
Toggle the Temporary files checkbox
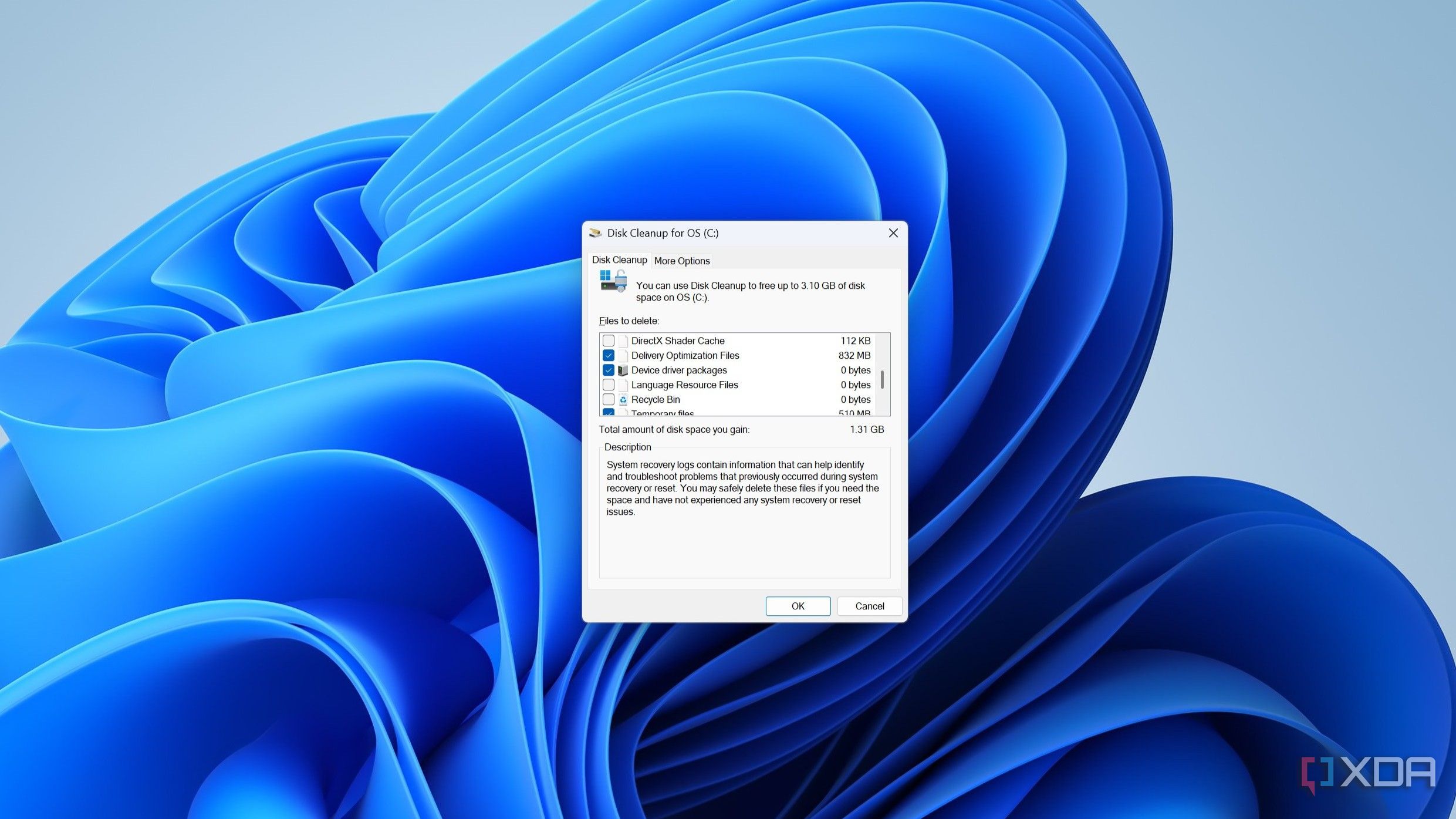tap(609, 413)
